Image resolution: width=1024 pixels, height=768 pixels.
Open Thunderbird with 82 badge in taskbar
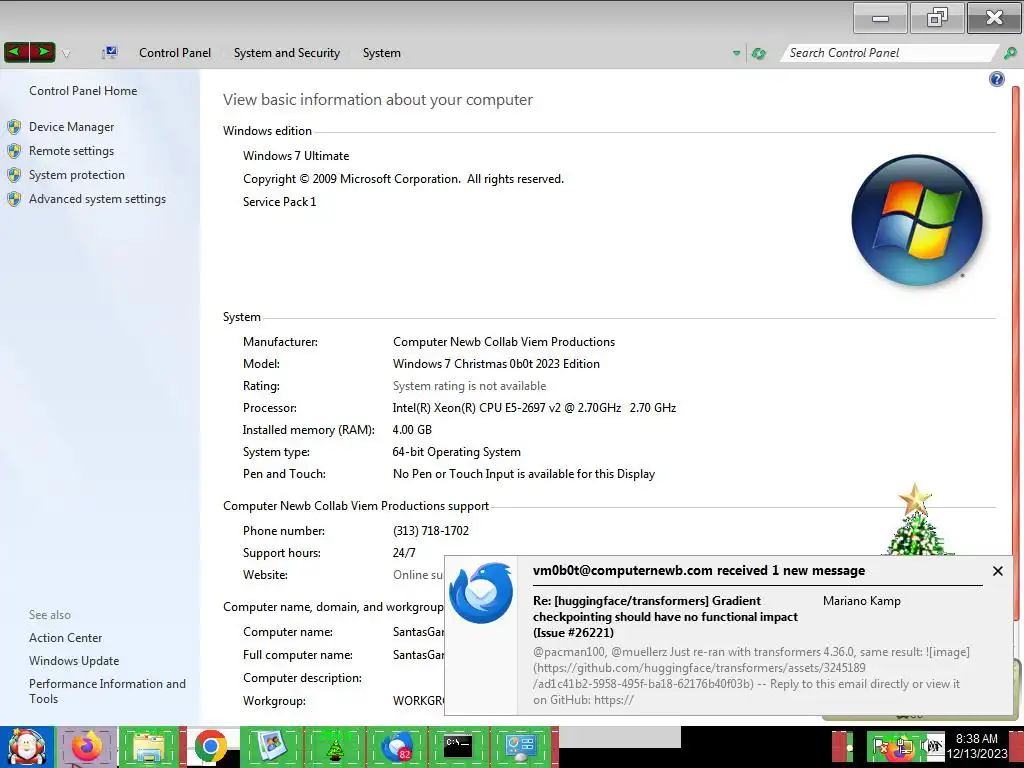396,747
